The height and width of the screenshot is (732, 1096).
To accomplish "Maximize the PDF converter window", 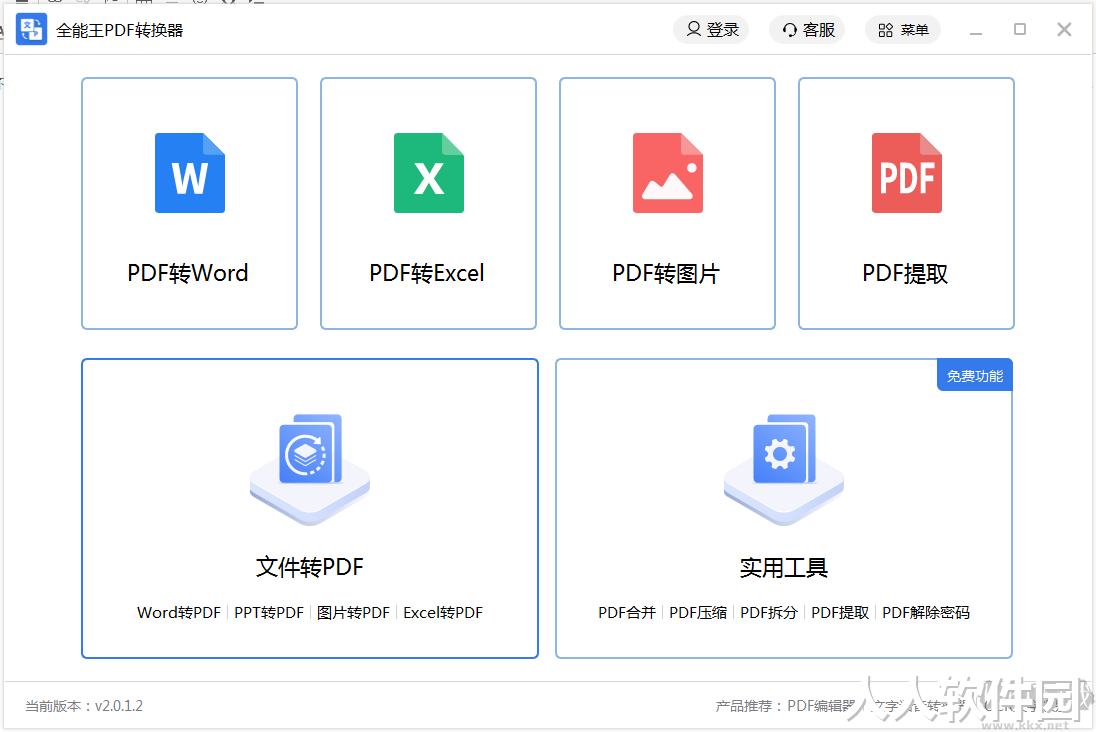I will (x=1020, y=29).
